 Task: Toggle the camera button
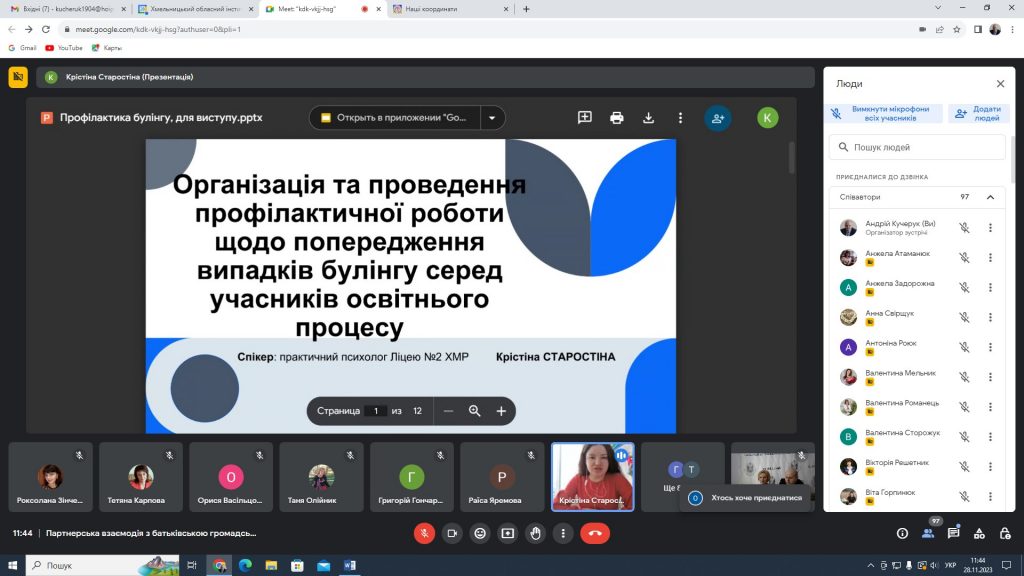[x=452, y=534]
